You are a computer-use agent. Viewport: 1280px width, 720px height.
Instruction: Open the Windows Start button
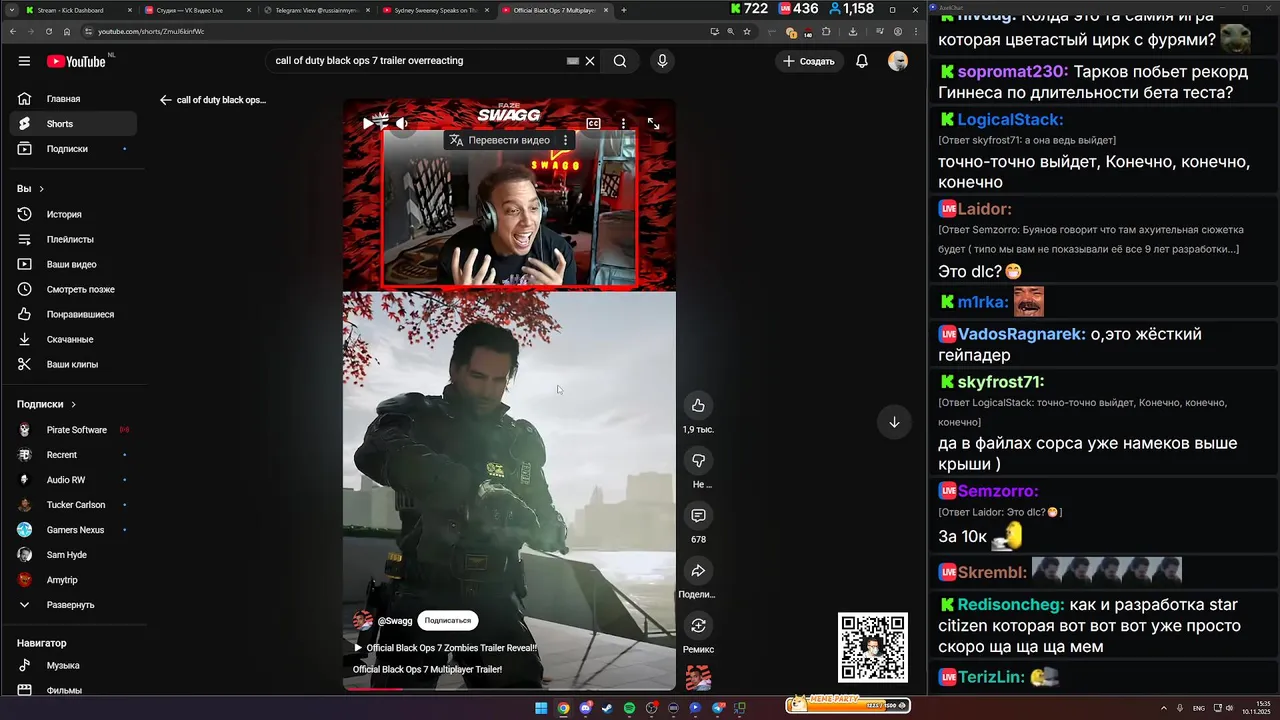(x=541, y=708)
